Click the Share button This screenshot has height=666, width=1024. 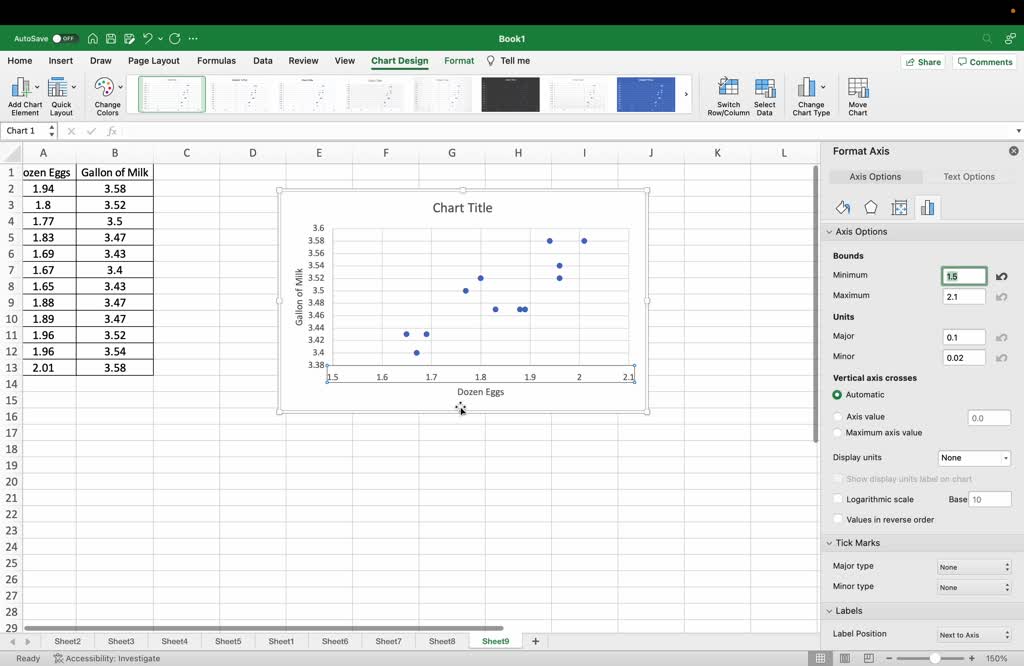point(922,62)
